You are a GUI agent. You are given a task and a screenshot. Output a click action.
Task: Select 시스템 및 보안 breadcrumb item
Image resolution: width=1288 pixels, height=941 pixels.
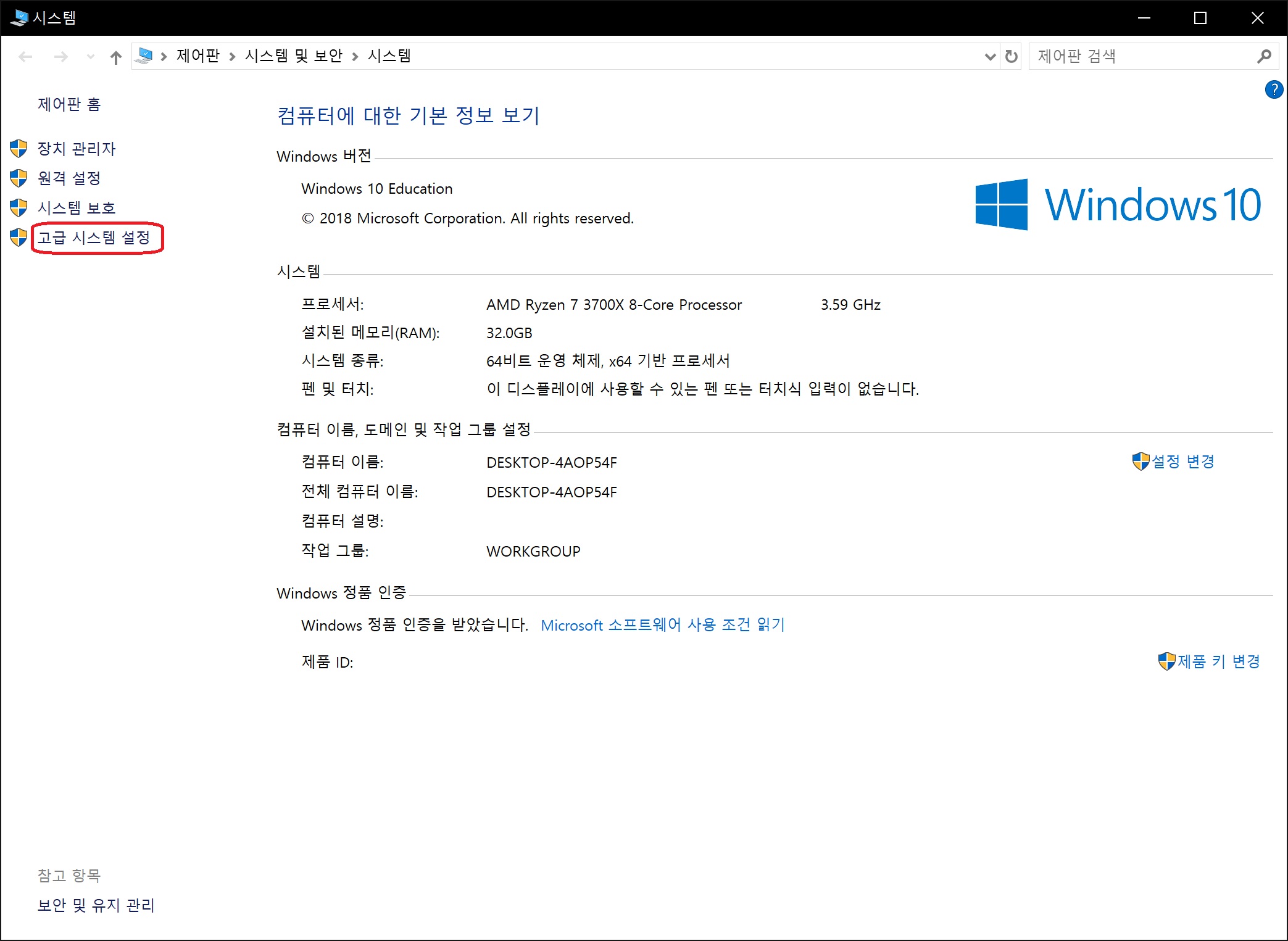tap(293, 56)
